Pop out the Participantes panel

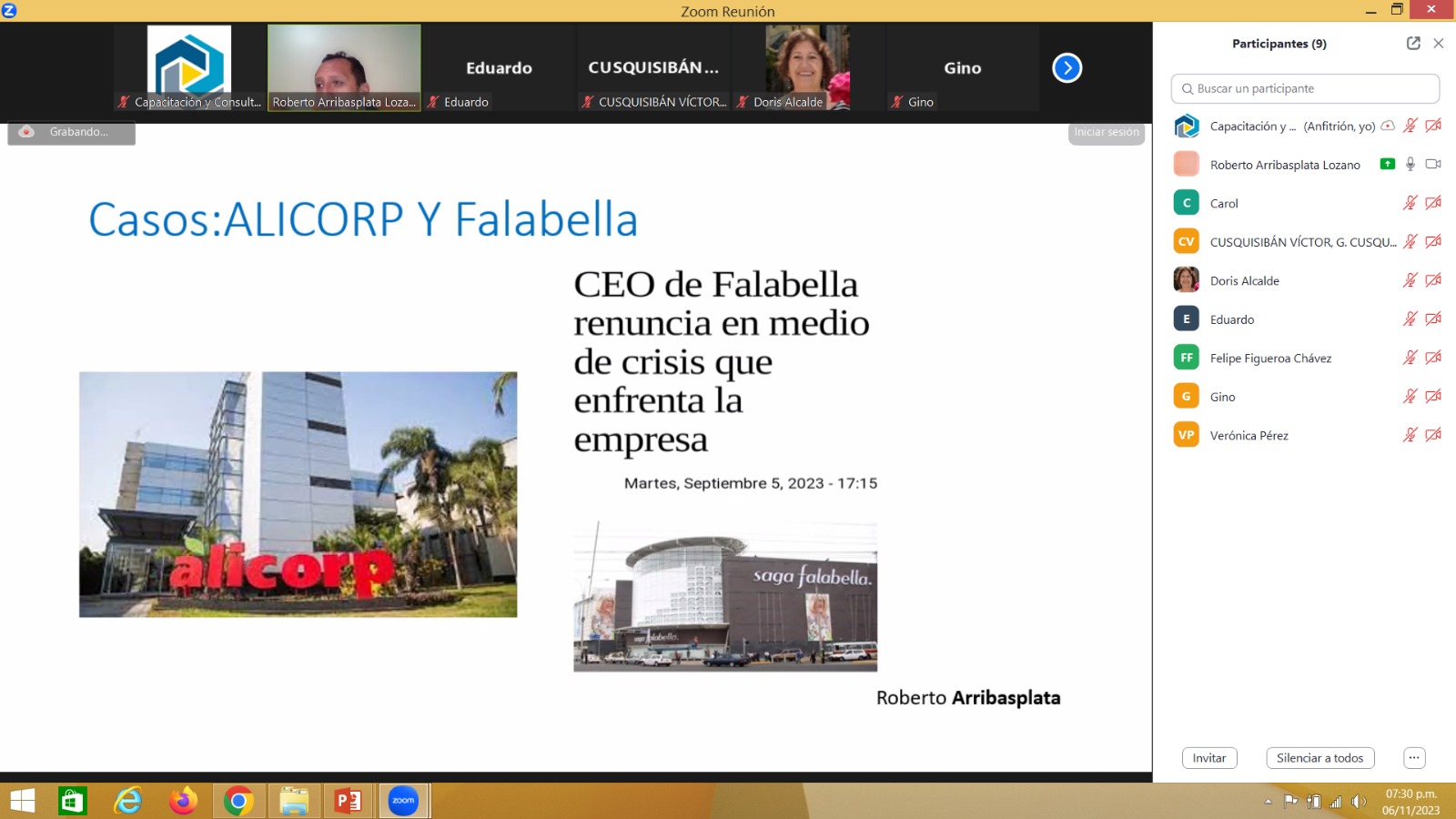tap(1413, 43)
